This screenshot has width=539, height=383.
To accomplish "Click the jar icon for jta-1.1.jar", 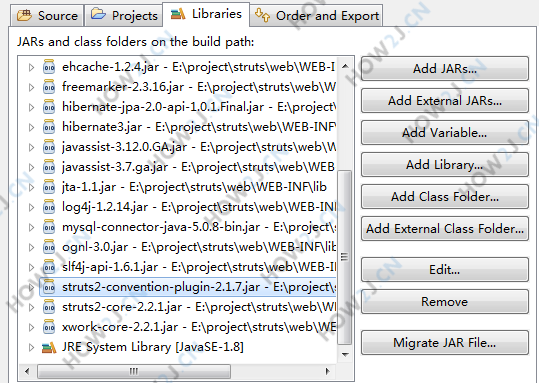I will pos(49,187).
